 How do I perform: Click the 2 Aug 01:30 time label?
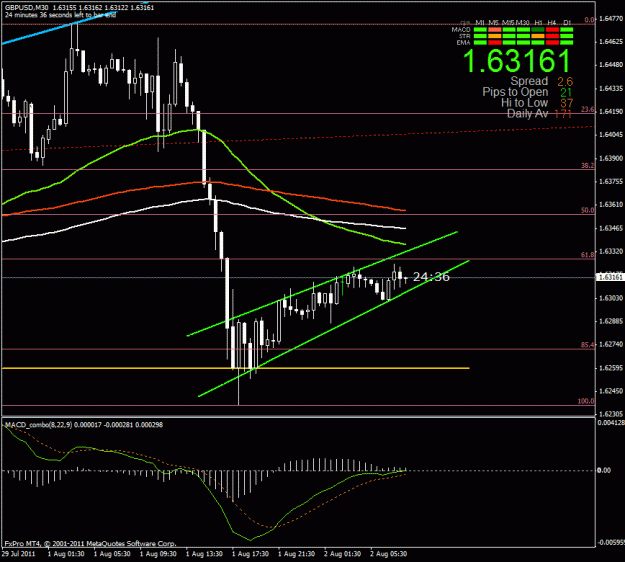pyautogui.click(x=343, y=554)
